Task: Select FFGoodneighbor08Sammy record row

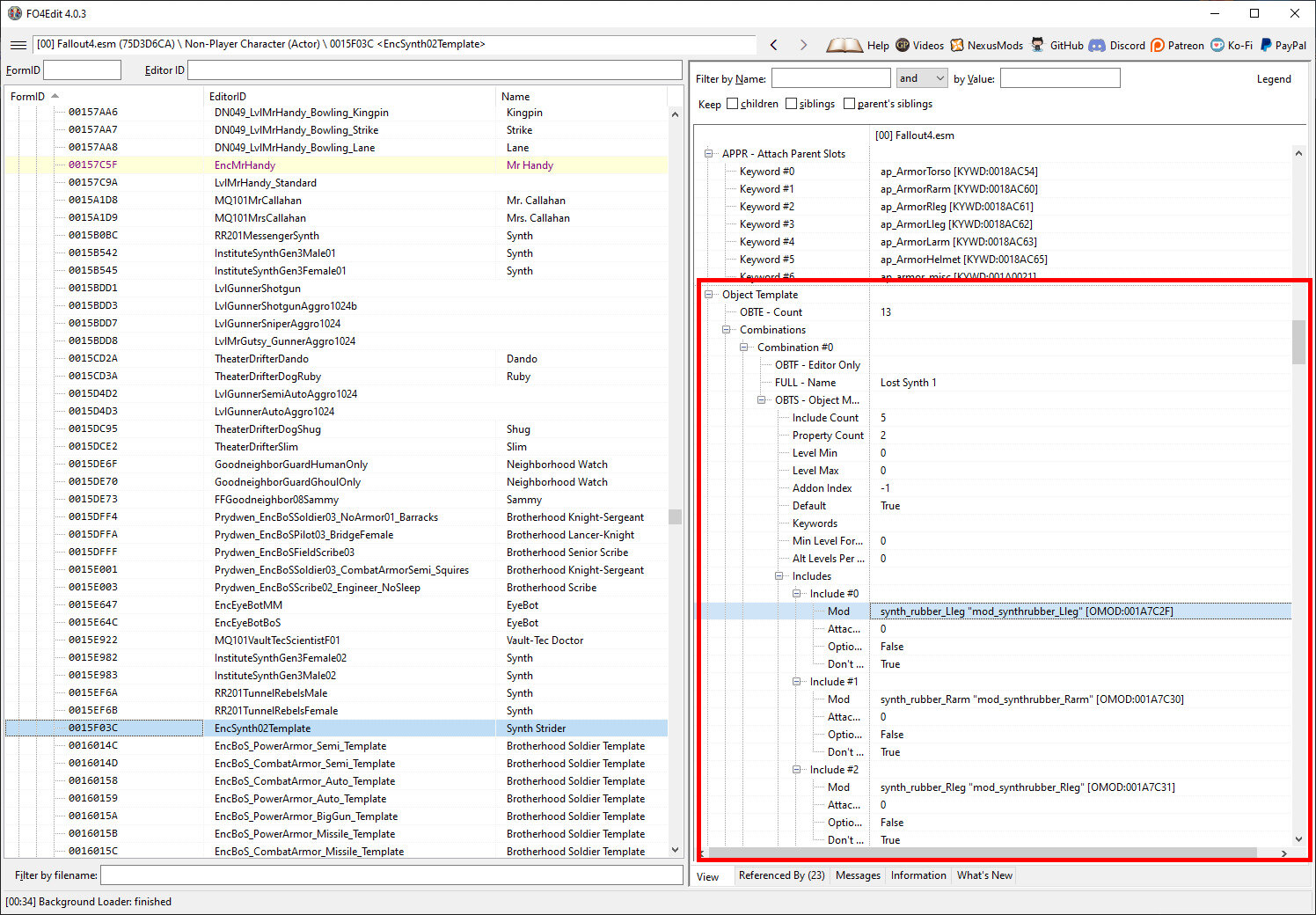Action: (x=337, y=499)
